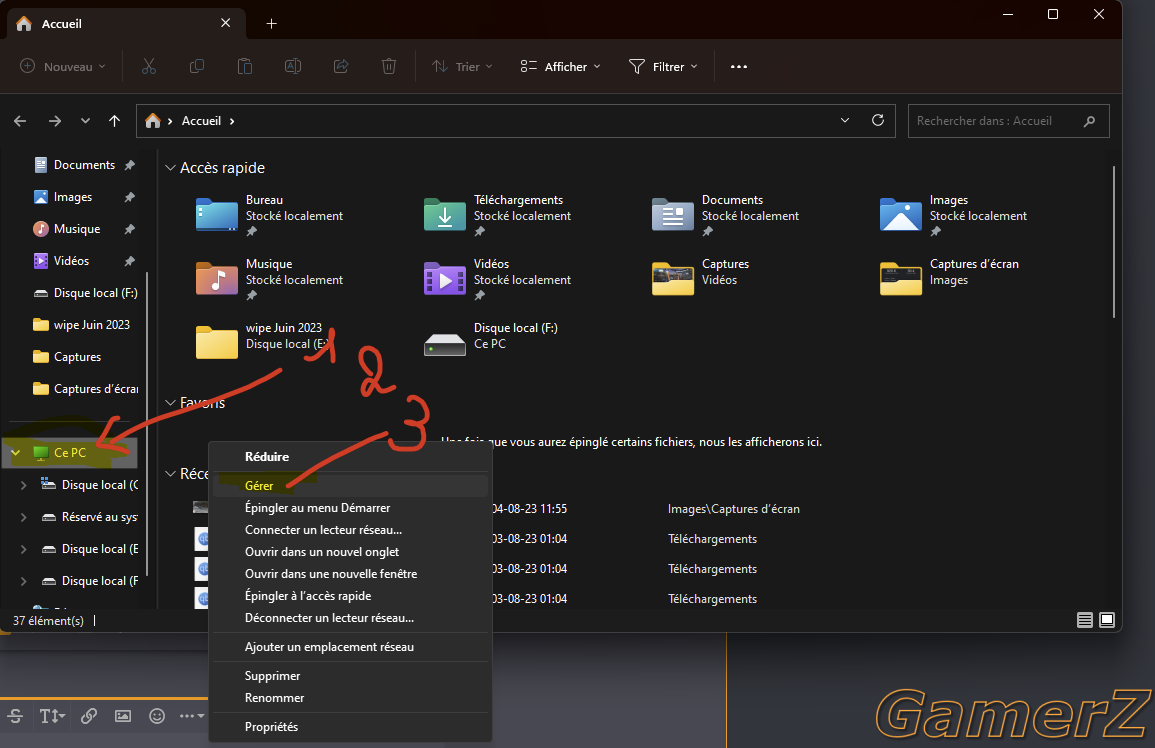1155x748 pixels.
Task: Select Connecter un lecteur réseau
Action: tap(351, 530)
